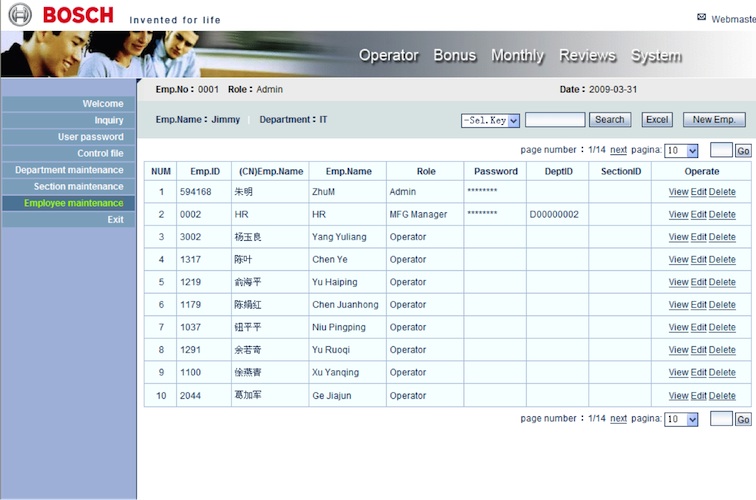756x500 pixels.
Task: Open the Bonus menu
Action: click(454, 56)
